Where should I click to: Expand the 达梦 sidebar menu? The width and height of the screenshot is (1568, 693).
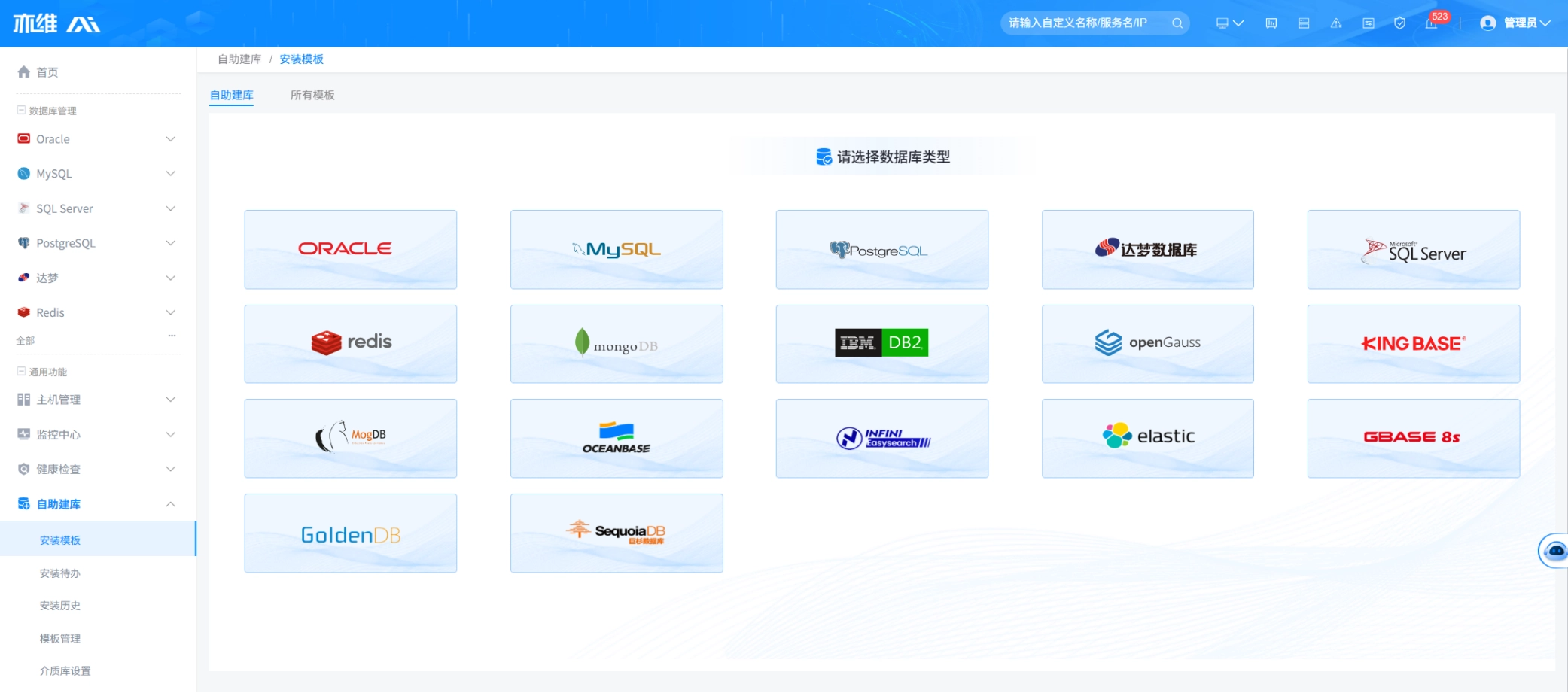pyautogui.click(x=97, y=278)
